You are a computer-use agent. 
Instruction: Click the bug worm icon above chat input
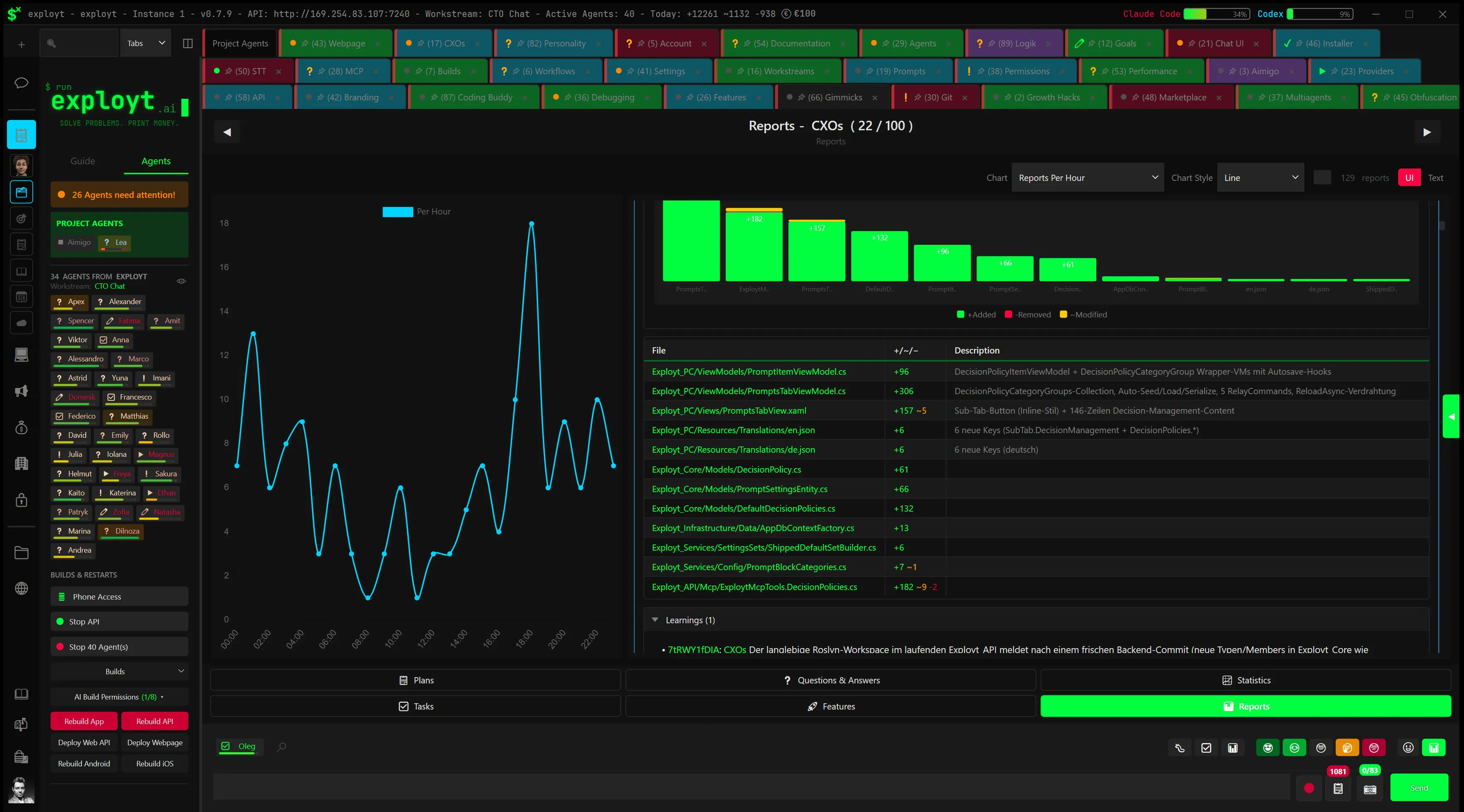1180,748
